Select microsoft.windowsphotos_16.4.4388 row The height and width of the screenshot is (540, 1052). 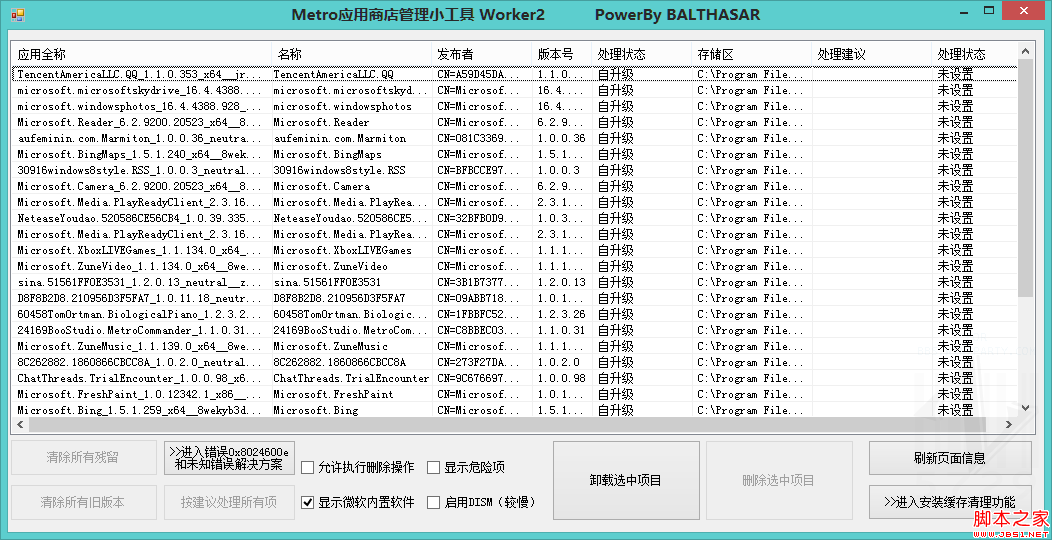point(514,106)
